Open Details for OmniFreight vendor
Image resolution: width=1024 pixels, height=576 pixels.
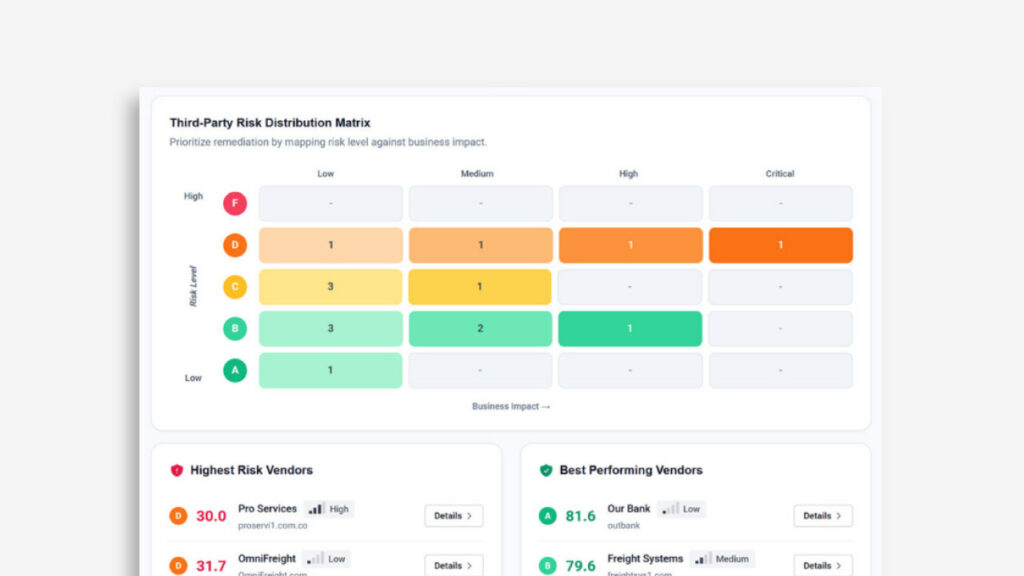[454, 565]
